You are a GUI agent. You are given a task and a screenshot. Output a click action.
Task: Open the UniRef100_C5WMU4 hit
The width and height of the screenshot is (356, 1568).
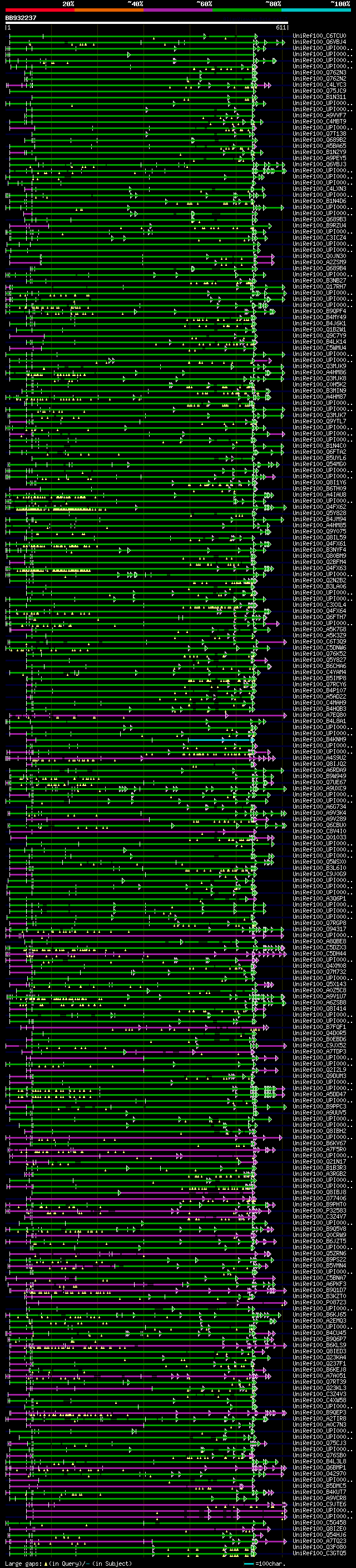click(319, 348)
